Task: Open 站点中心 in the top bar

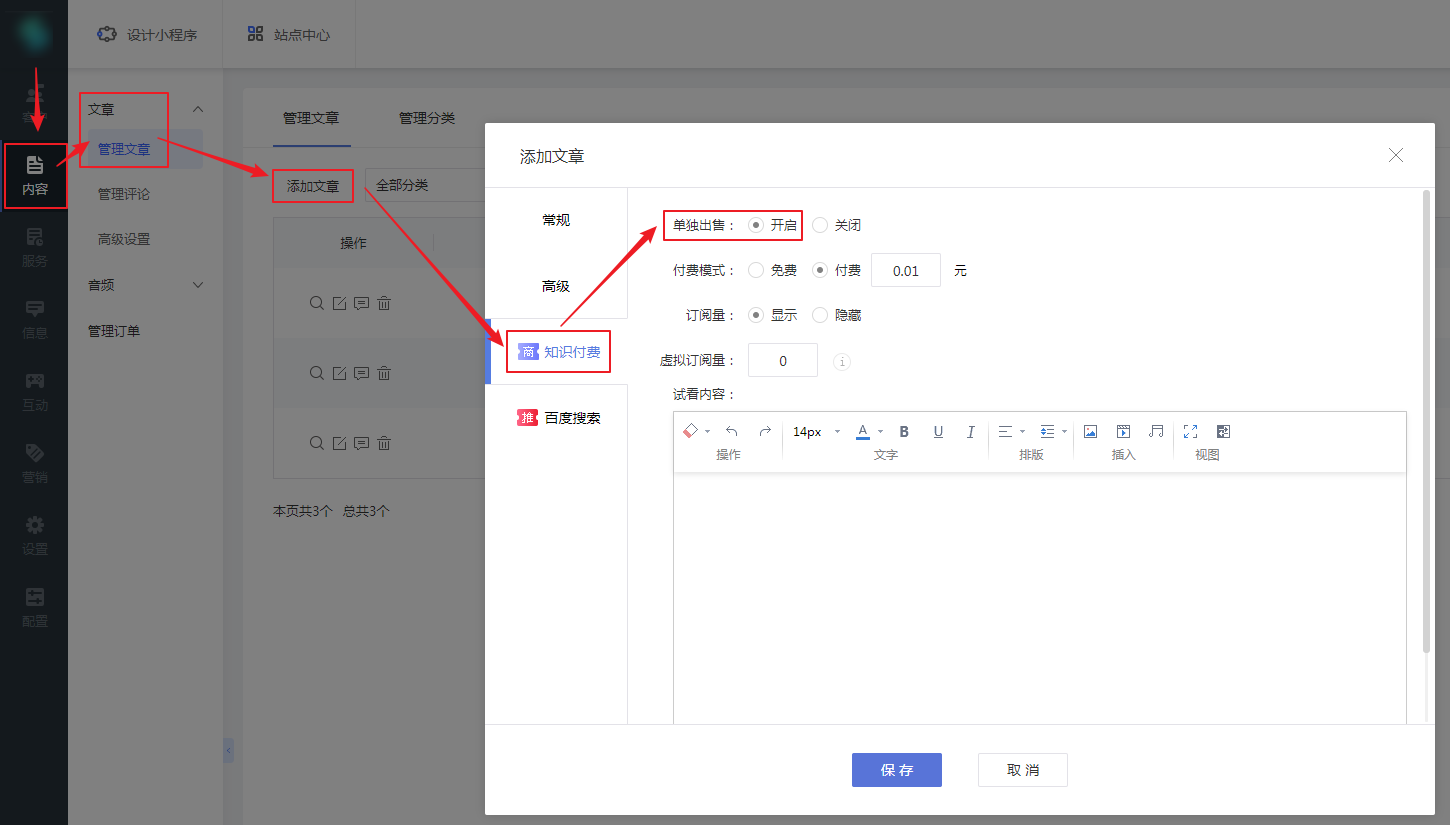Action: pos(288,34)
